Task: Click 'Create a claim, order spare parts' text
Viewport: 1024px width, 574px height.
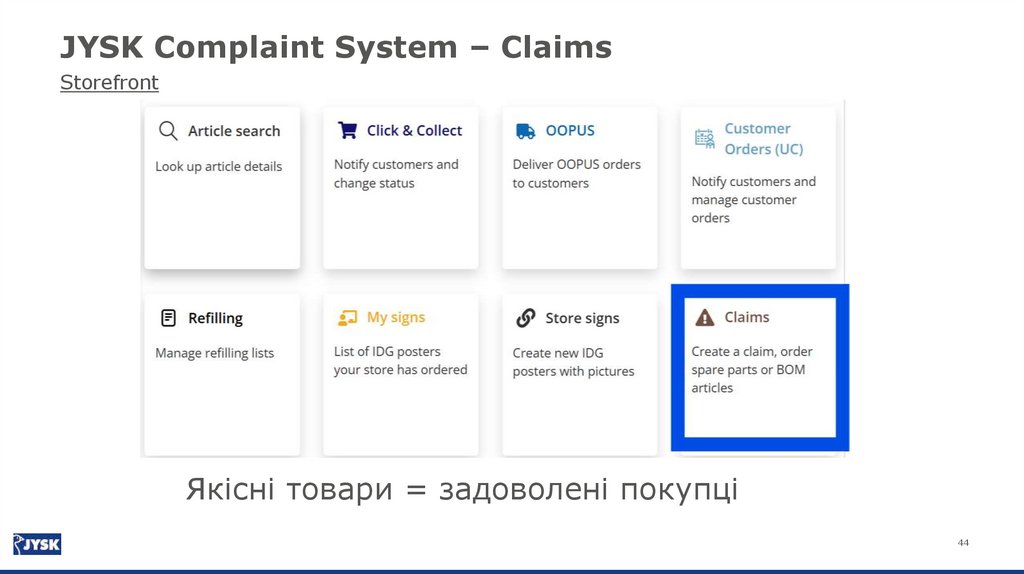Action: (752, 370)
